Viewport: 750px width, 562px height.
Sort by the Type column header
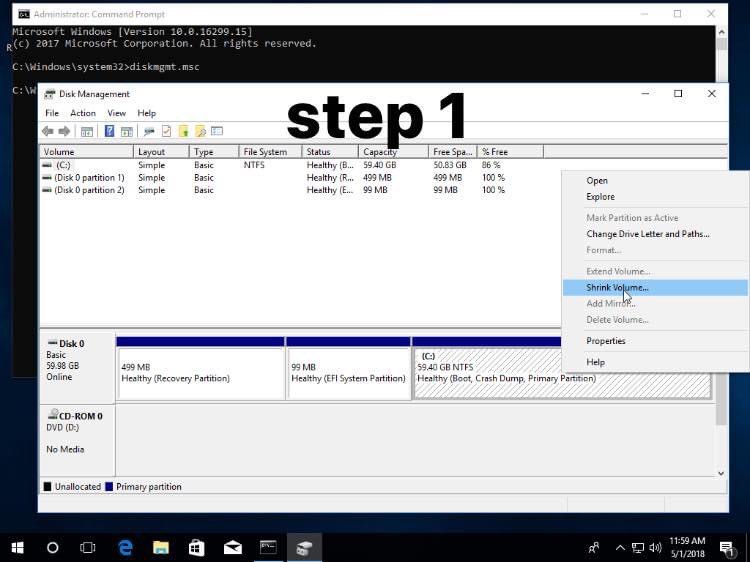[x=214, y=152]
